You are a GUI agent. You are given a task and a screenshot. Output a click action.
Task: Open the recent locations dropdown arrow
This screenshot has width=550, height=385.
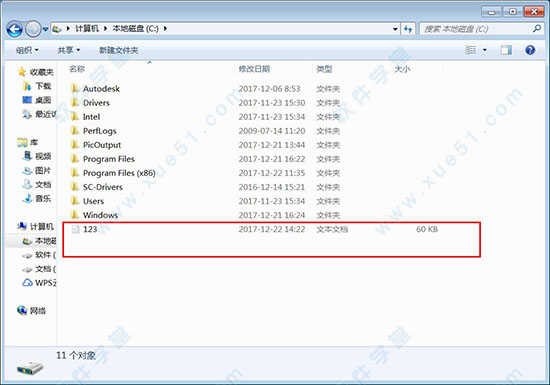click(46, 29)
